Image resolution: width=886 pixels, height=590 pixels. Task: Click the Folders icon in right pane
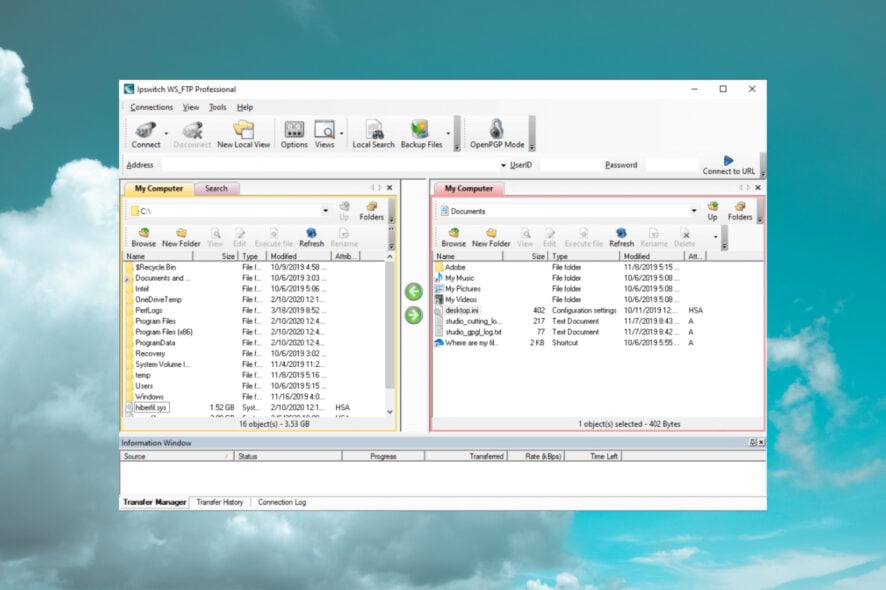(740, 211)
